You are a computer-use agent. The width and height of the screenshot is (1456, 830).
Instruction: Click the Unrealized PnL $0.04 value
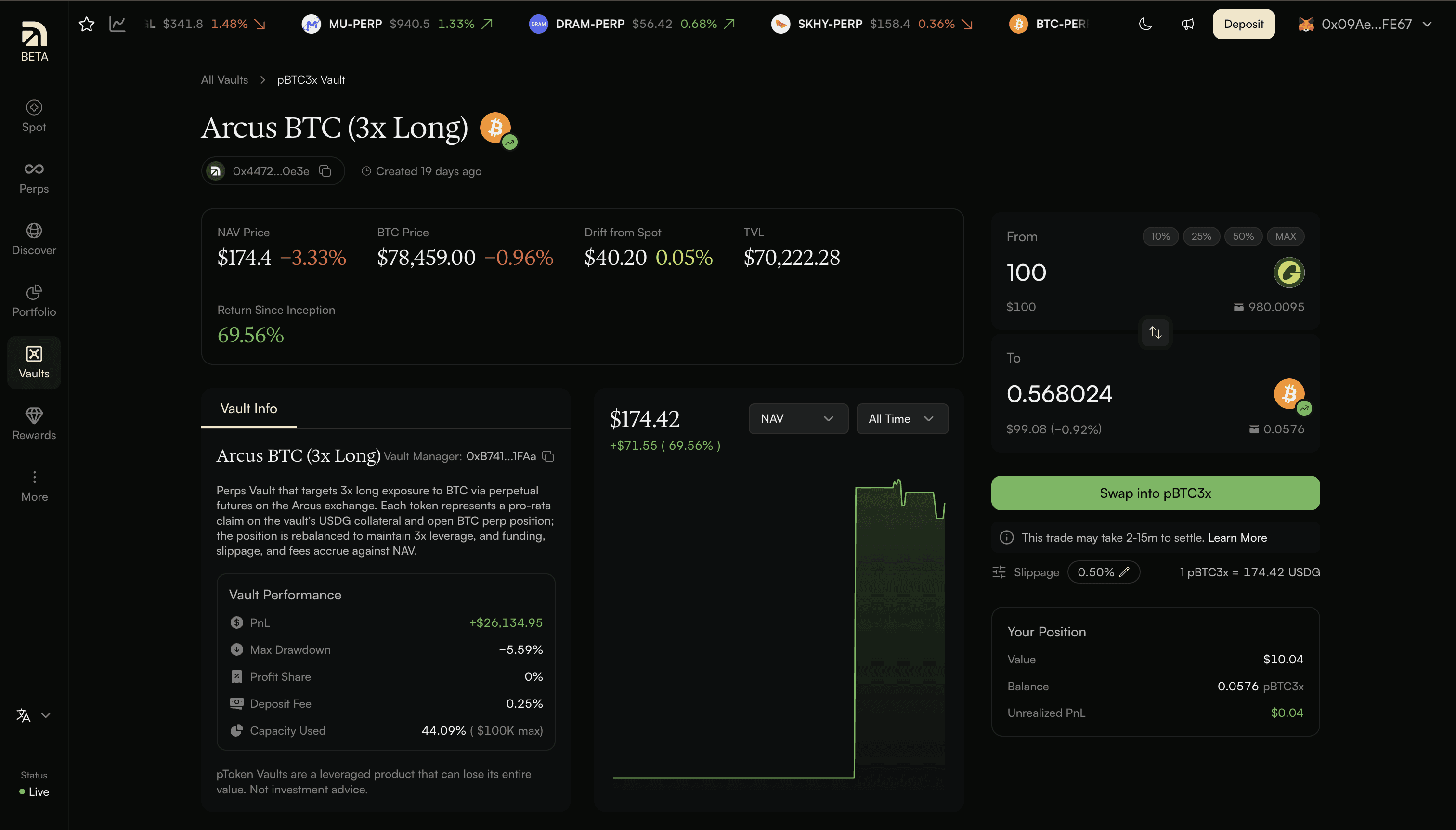[1287, 713]
